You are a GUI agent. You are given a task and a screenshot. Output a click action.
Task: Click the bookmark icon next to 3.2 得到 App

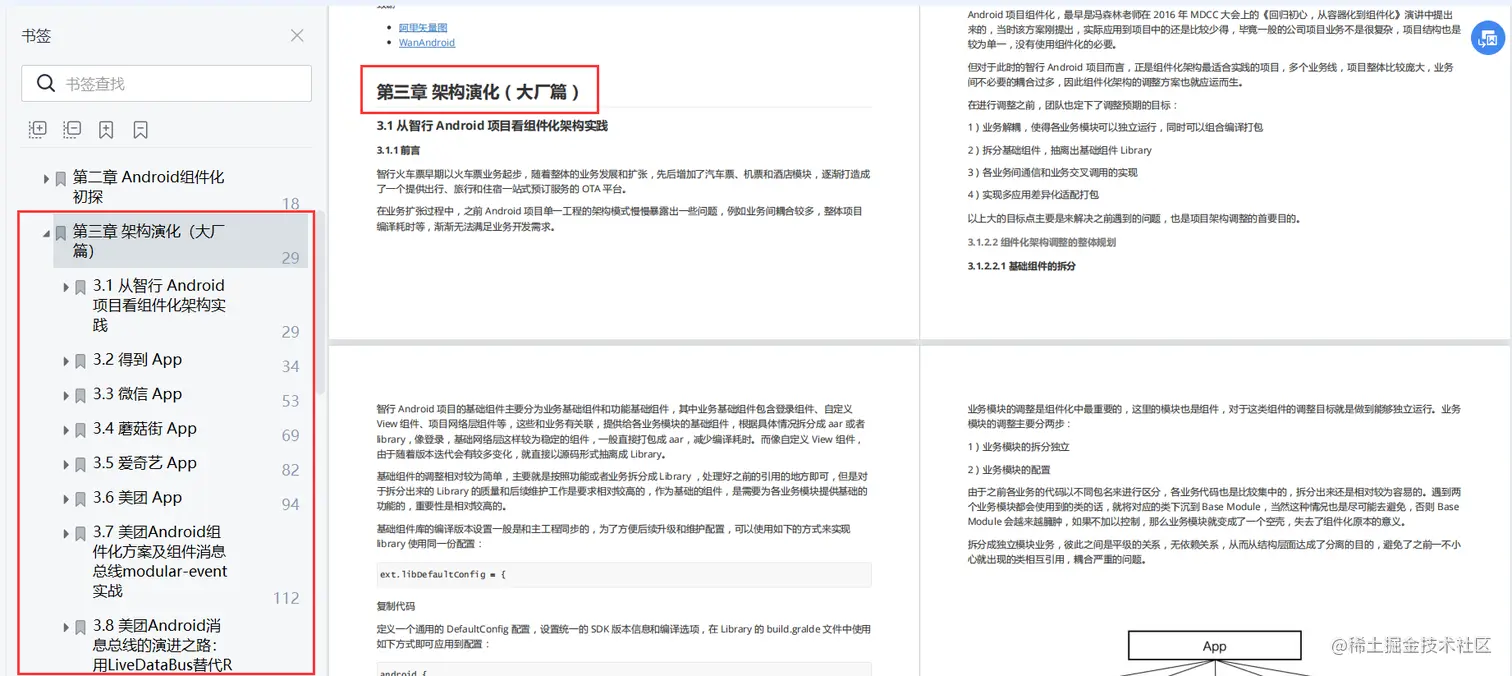point(80,360)
